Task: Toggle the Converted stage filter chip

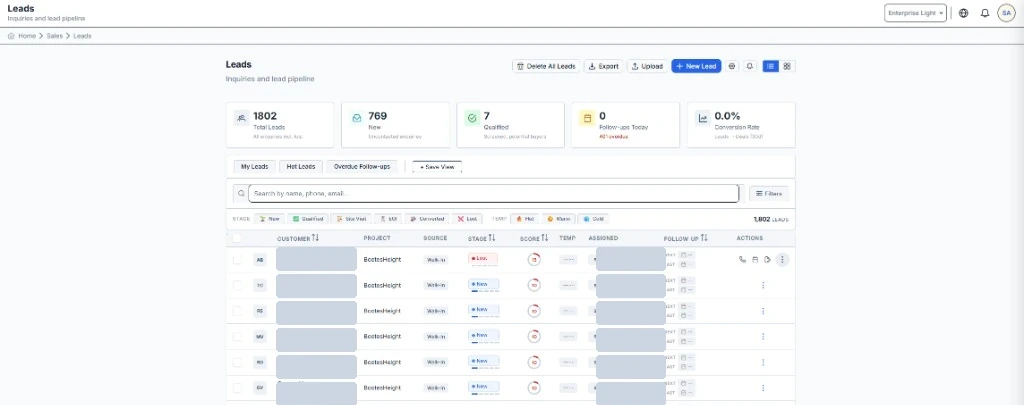Action: coord(427,219)
